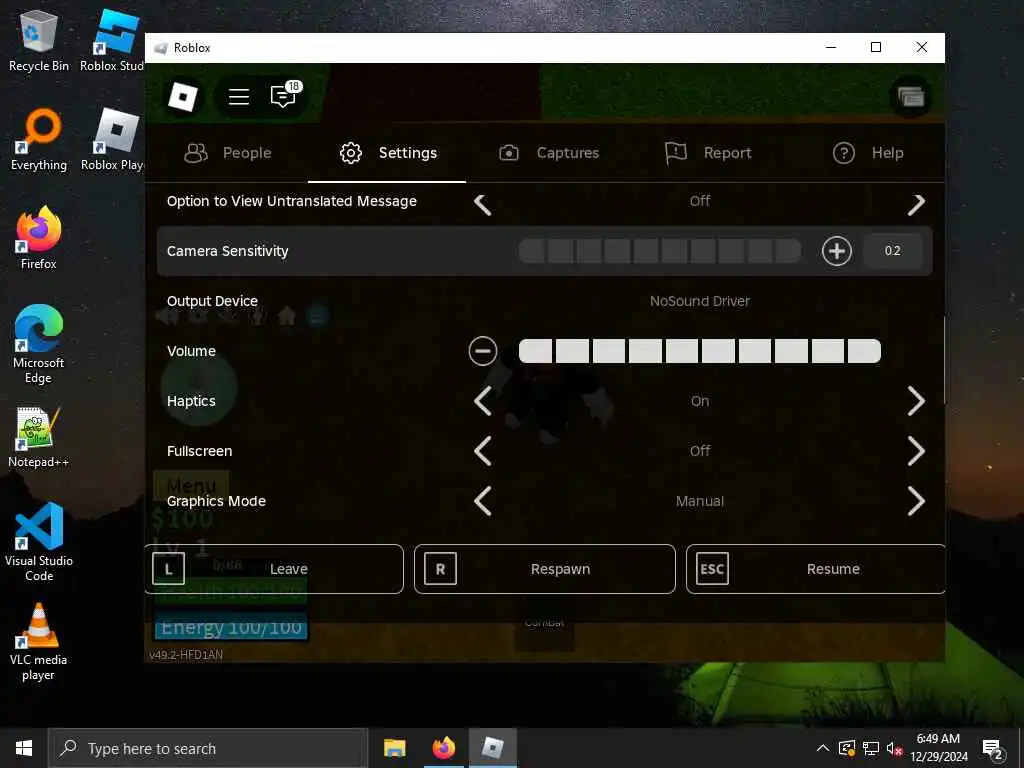The height and width of the screenshot is (768, 1024).
Task: Open the security tray icon with warning badge
Action: pyautogui.click(x=847, y=748)
